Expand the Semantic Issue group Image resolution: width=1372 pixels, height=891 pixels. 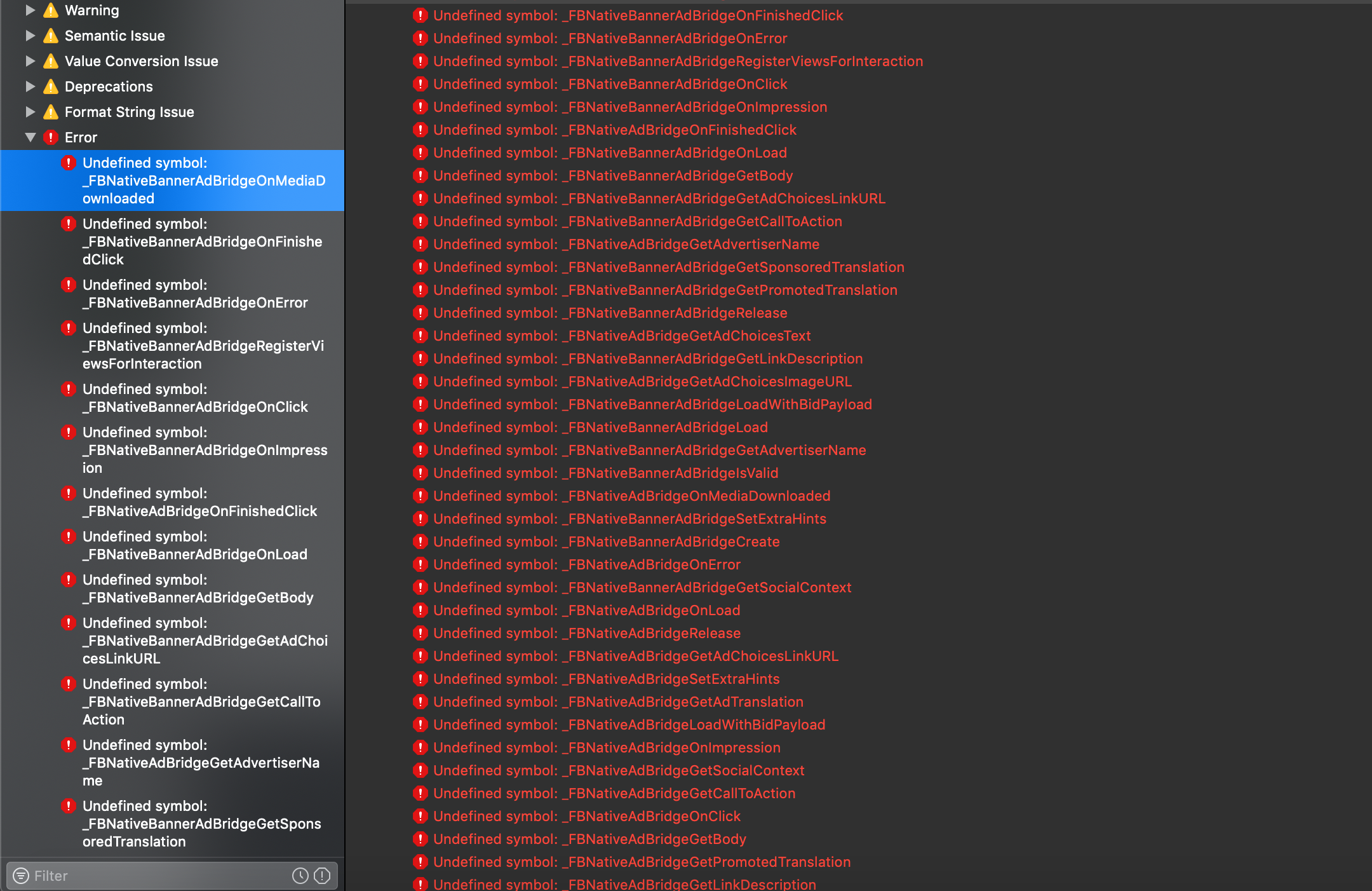(30, 36)
